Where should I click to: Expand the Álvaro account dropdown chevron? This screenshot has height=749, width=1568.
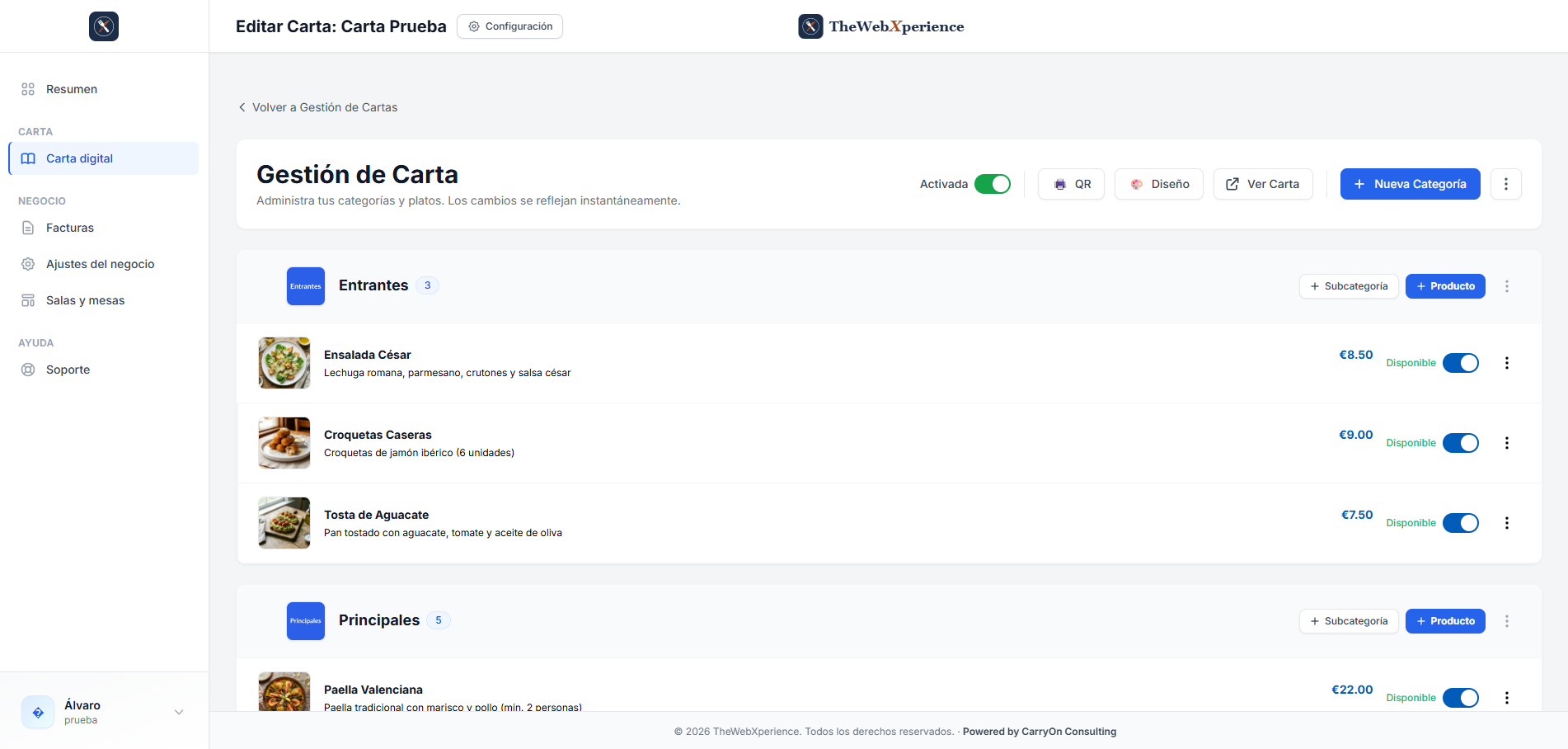pyautogui.click(x=179, y=712)
